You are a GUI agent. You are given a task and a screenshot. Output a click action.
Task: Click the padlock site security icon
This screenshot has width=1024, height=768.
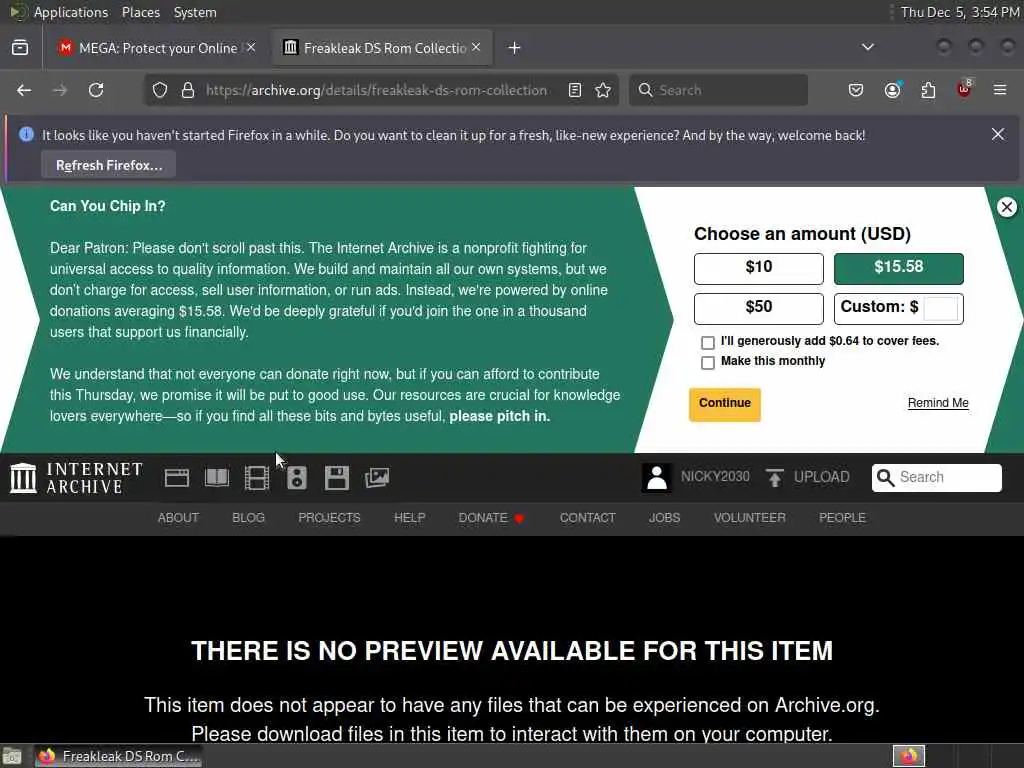click(188, 90)
